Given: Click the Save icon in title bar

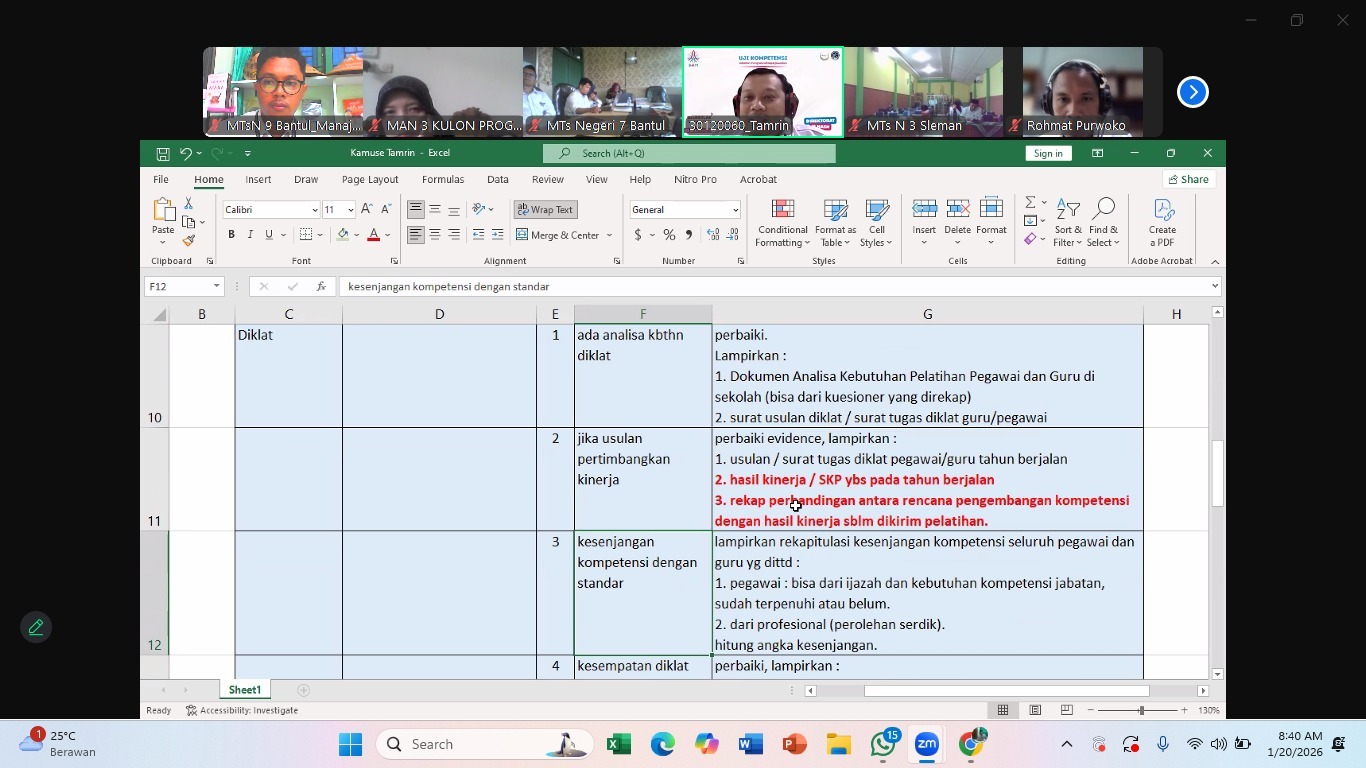Looking at the screenshot, I should 162,154.
